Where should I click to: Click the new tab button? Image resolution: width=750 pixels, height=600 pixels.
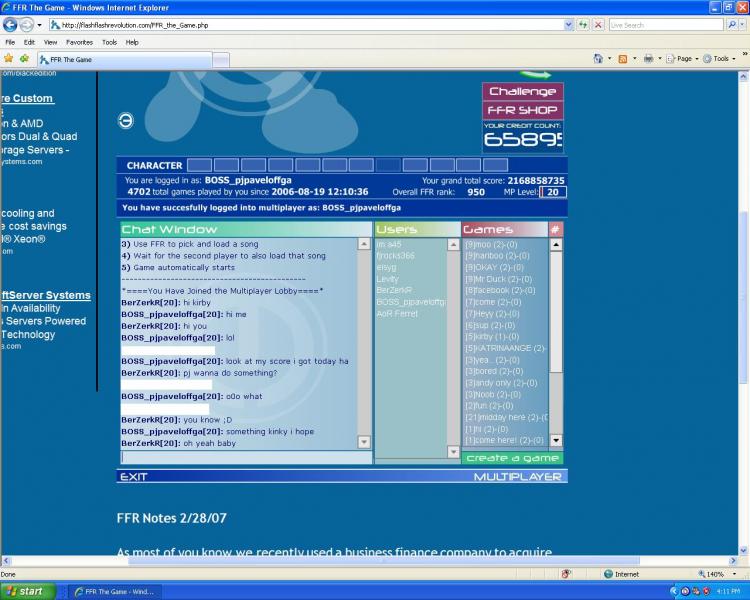coord(221,60)
